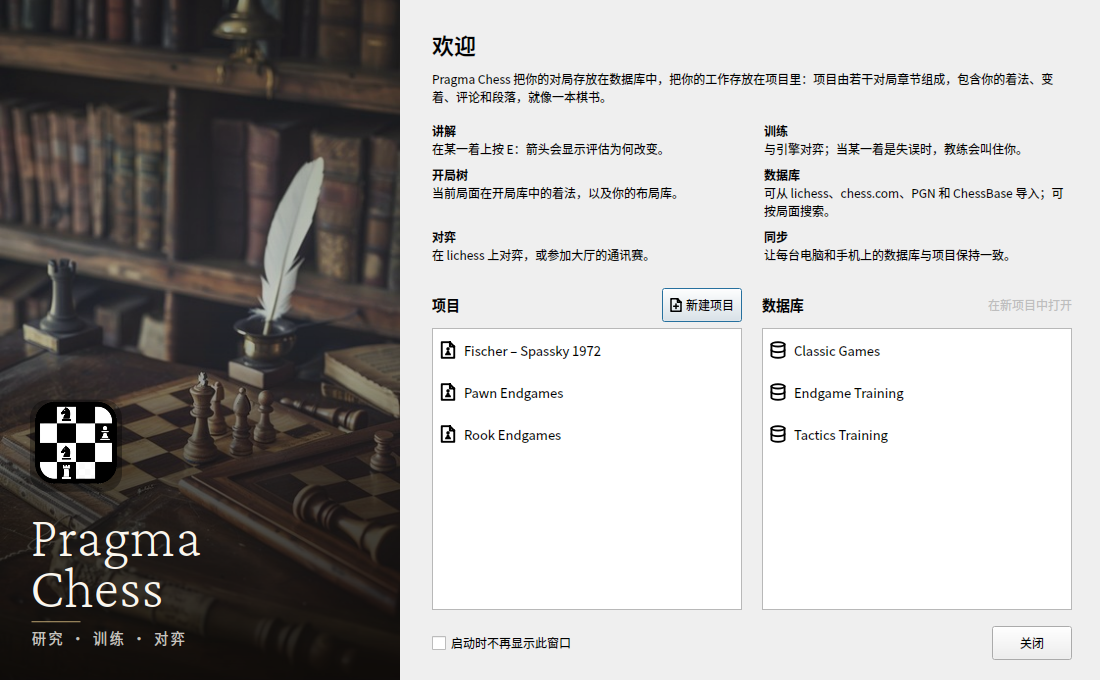This screenshot has width=1100, height=680.
Task: Click the 在新项目中打开 link
Action: click(x=1029, y=305)
